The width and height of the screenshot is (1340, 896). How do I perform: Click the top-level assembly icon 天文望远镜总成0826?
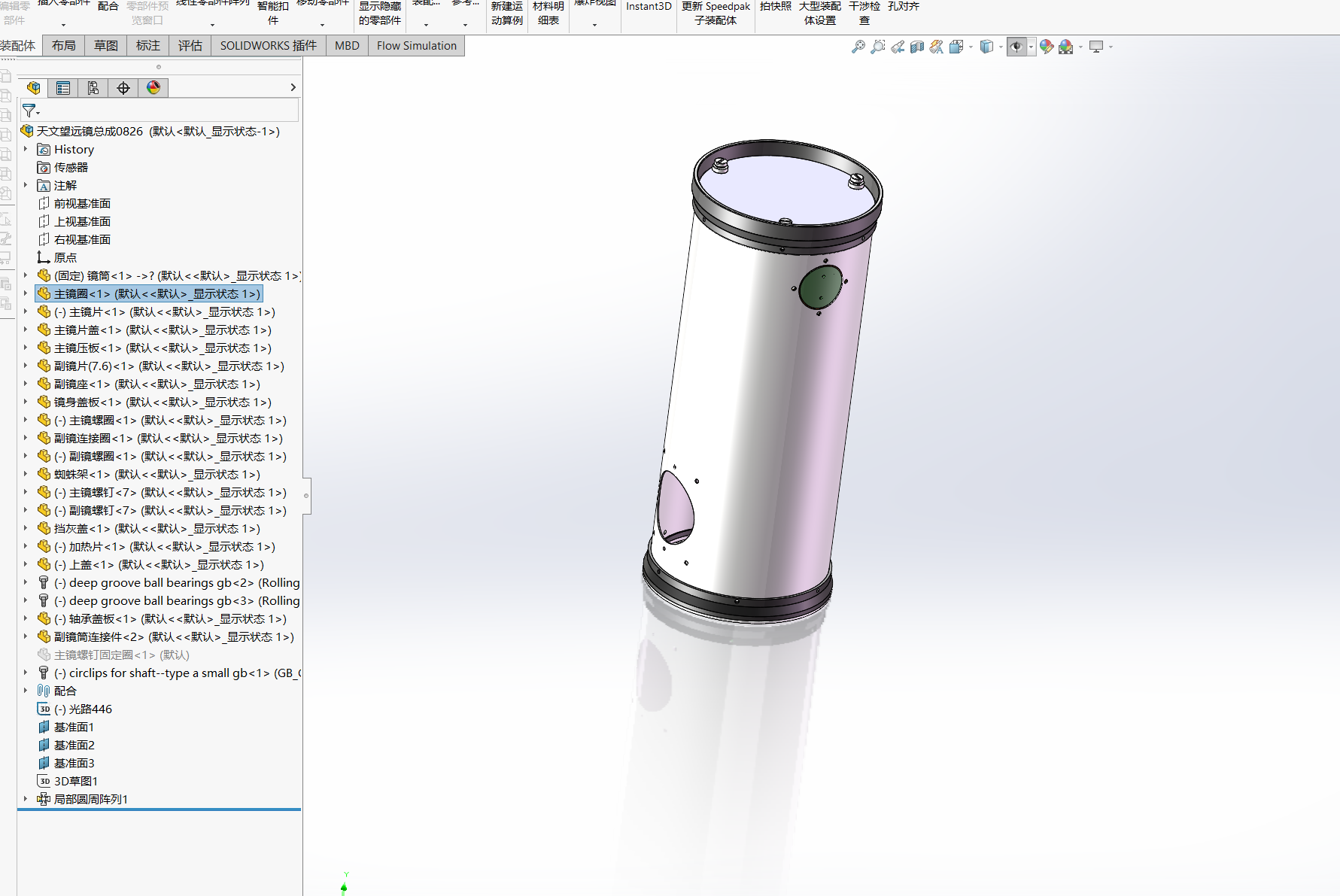point(27,131)
